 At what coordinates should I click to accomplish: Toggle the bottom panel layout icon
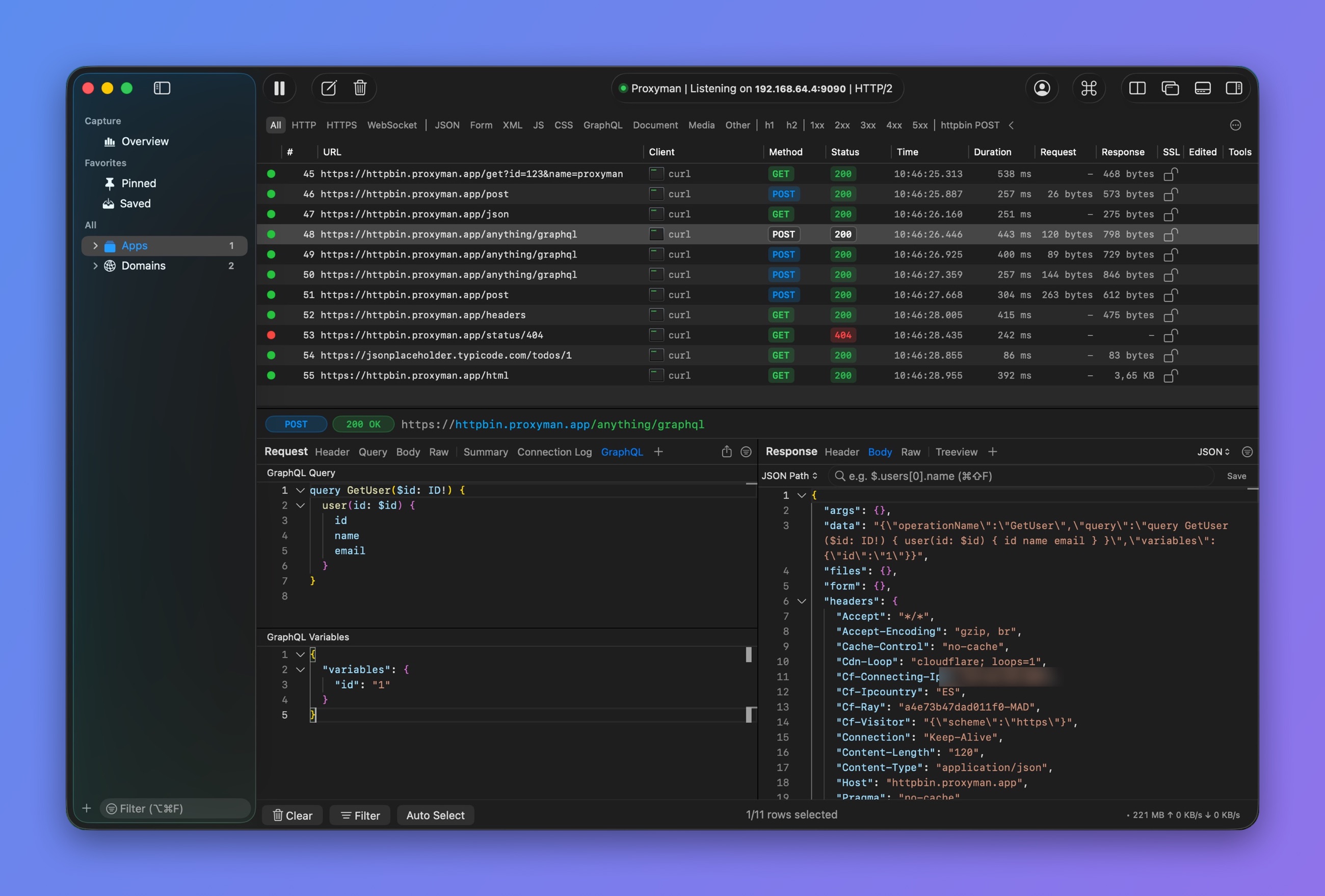tap(1202, 88)
